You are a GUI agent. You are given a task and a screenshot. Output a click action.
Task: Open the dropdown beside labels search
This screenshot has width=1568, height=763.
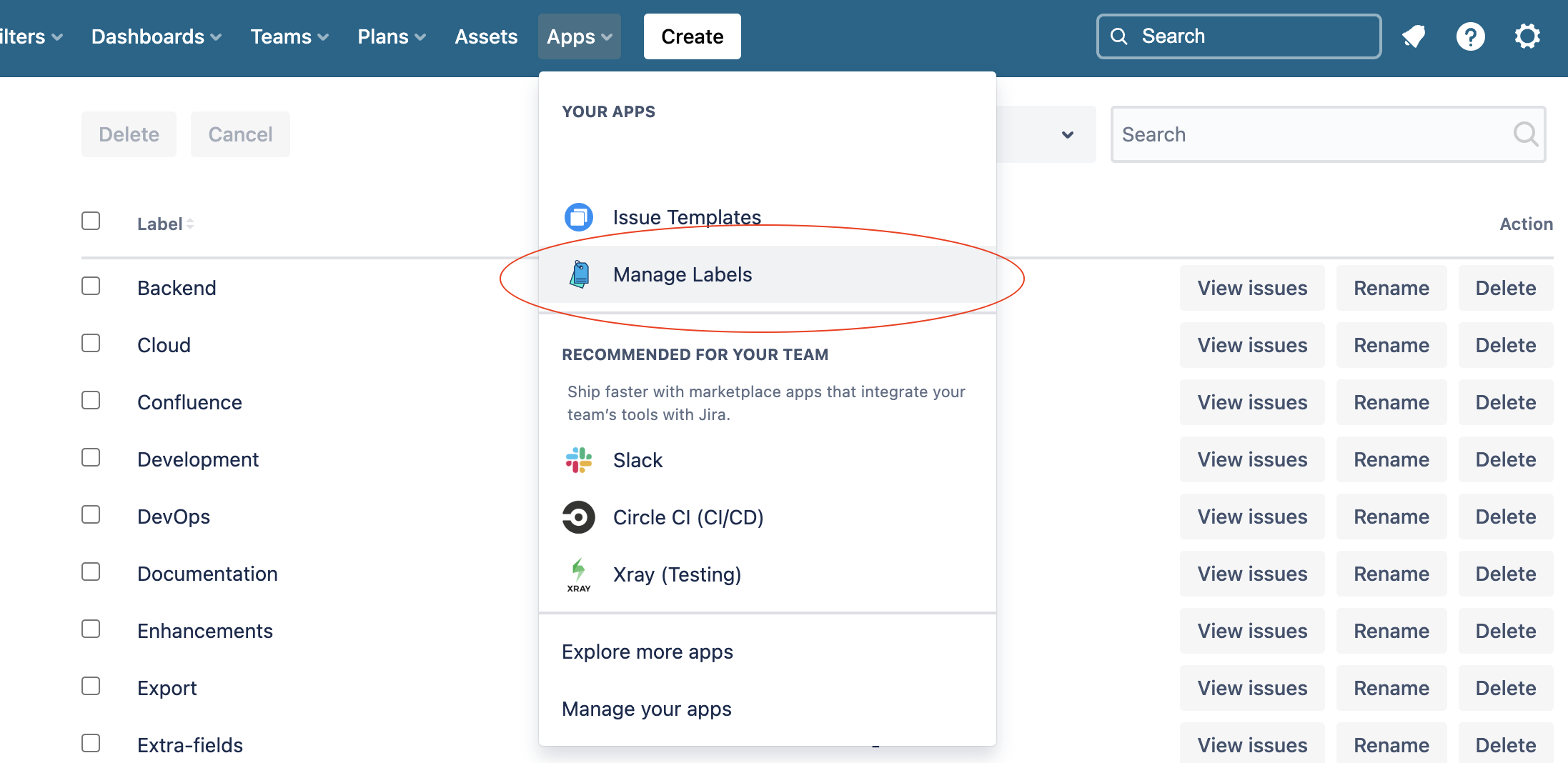(x=1068, y=134)
